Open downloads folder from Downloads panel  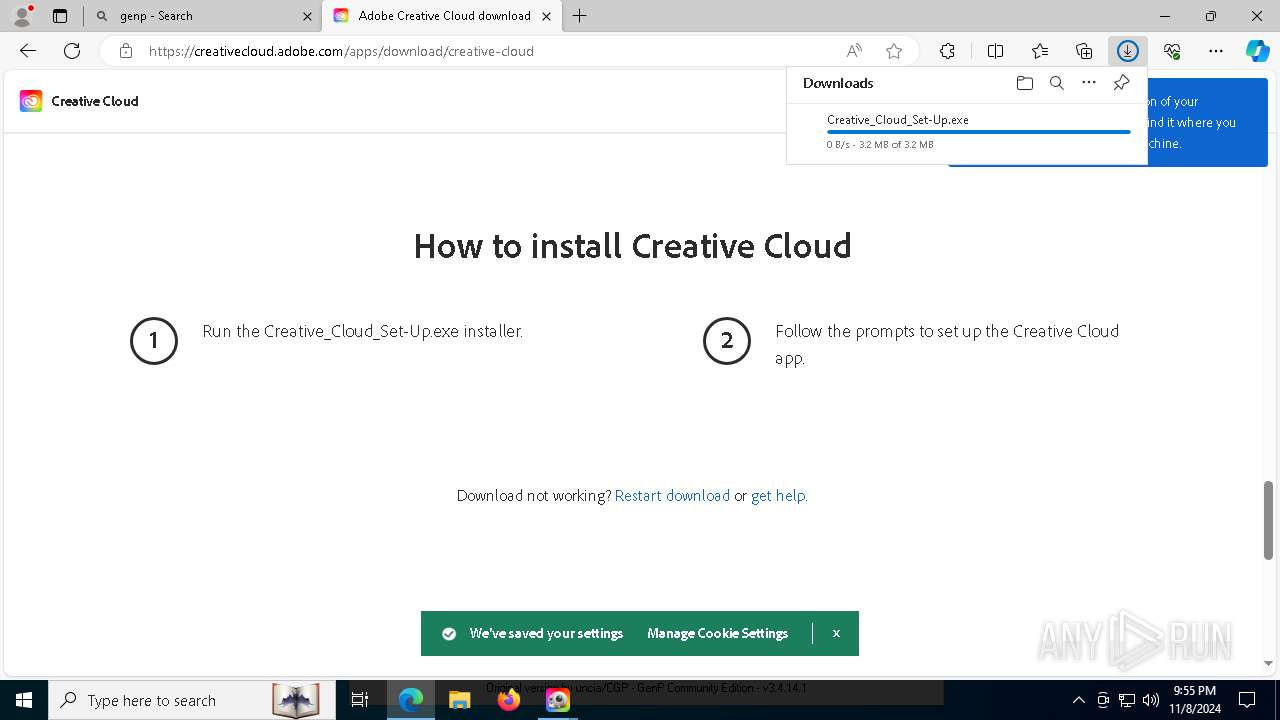pos(1024,83)
